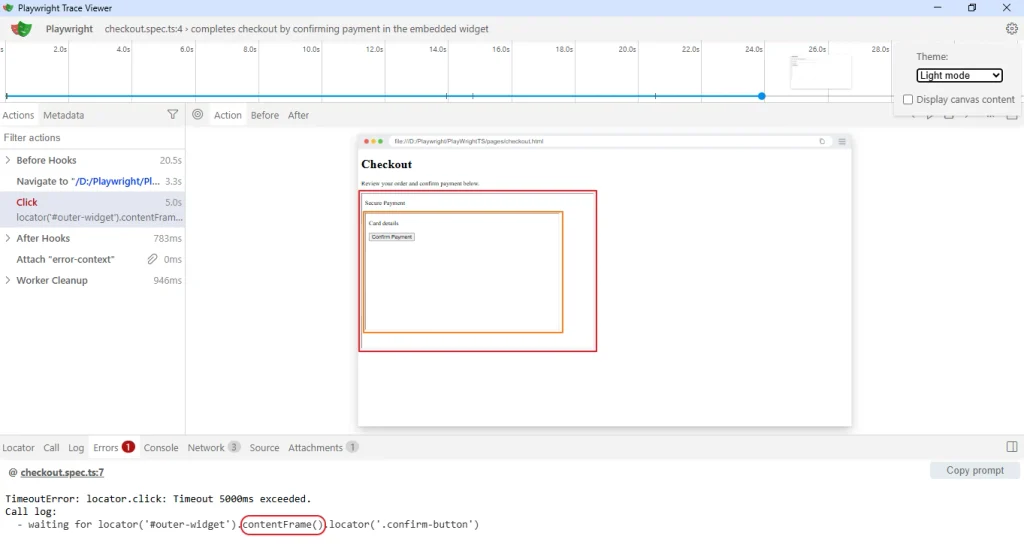
Task: Click the waiting for locator log line
Action: click(x=248, y=524)
